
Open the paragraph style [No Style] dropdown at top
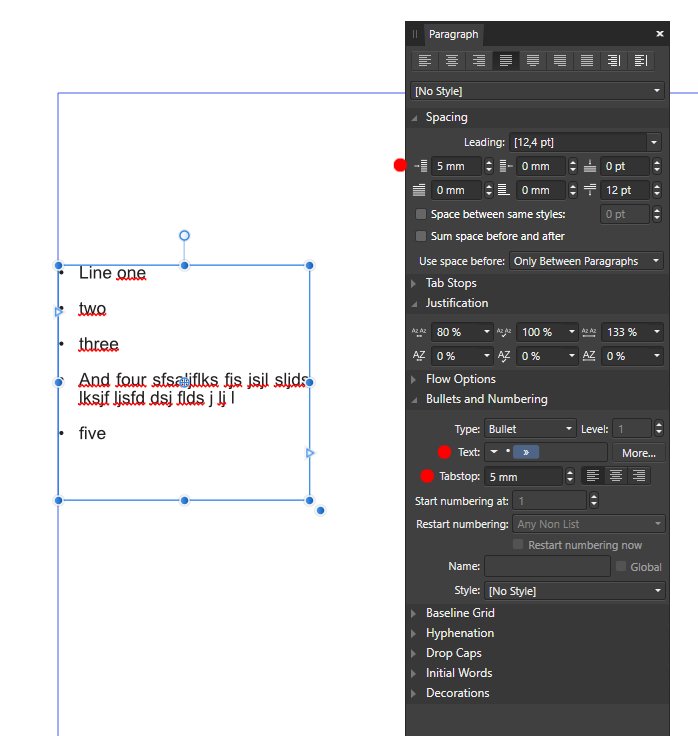point(537,91)
